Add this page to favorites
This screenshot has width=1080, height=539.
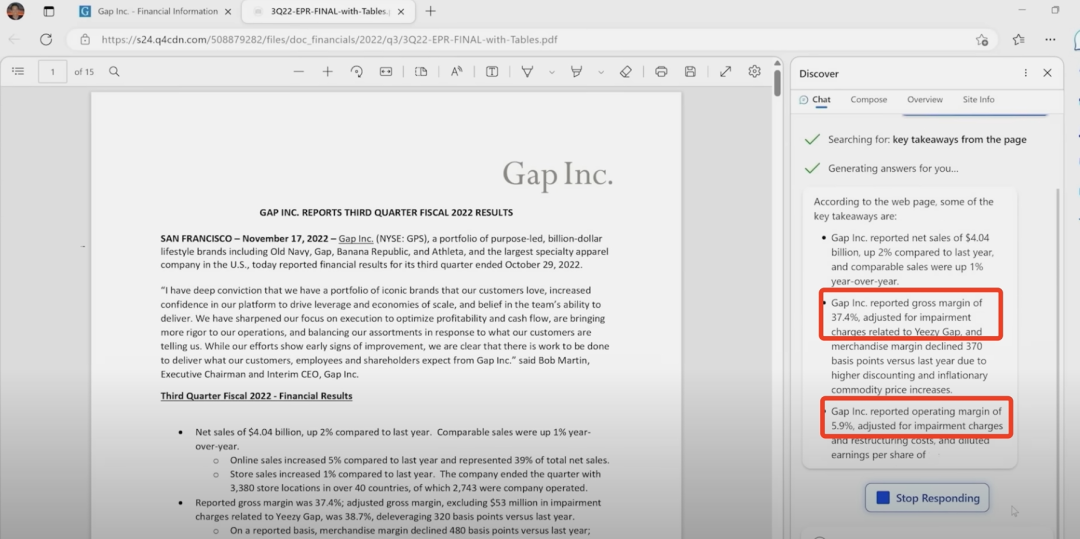982,39
